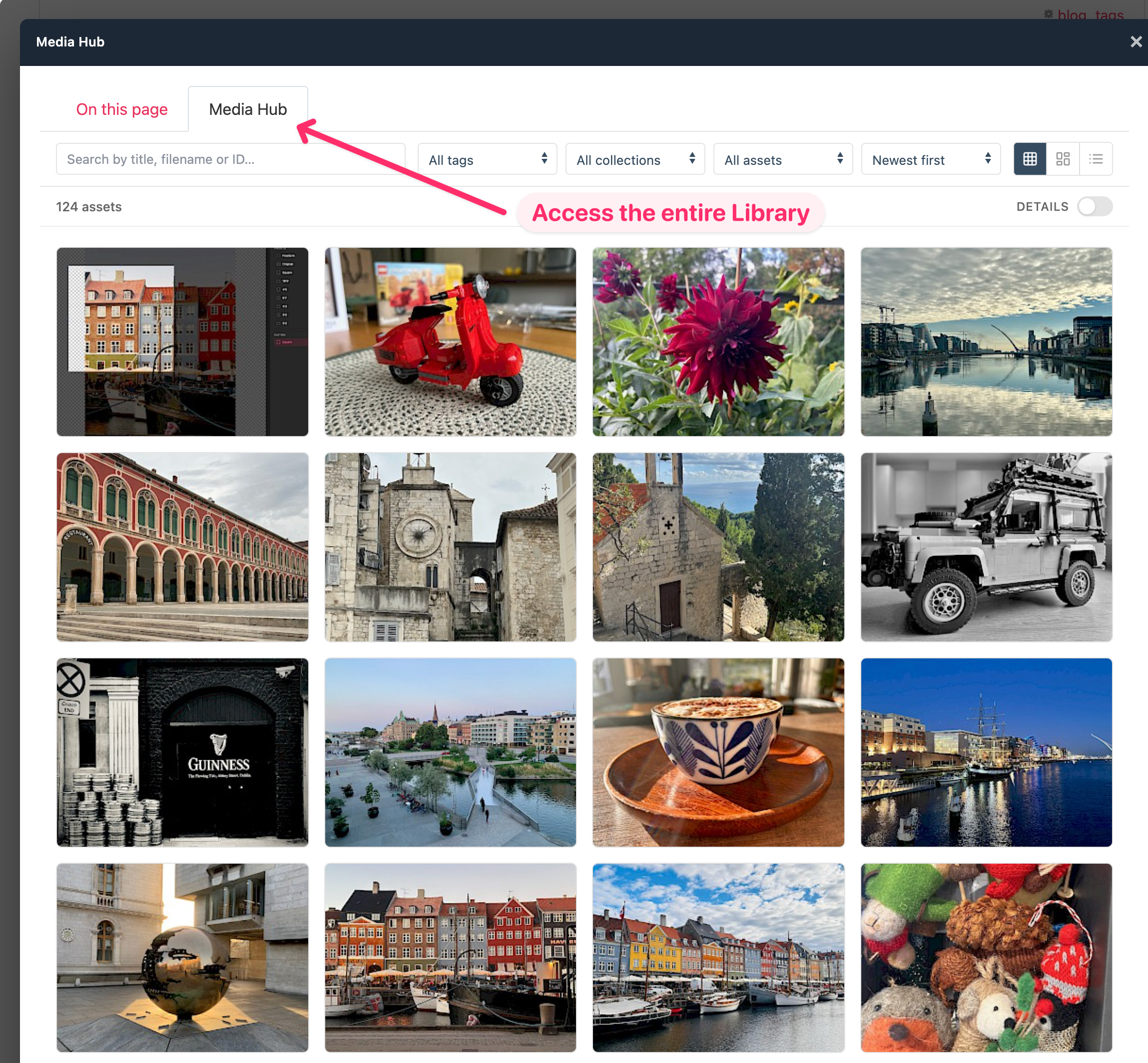Change Newest first sort order
The image size is (1148, 1063).
(x=930, y=159)
